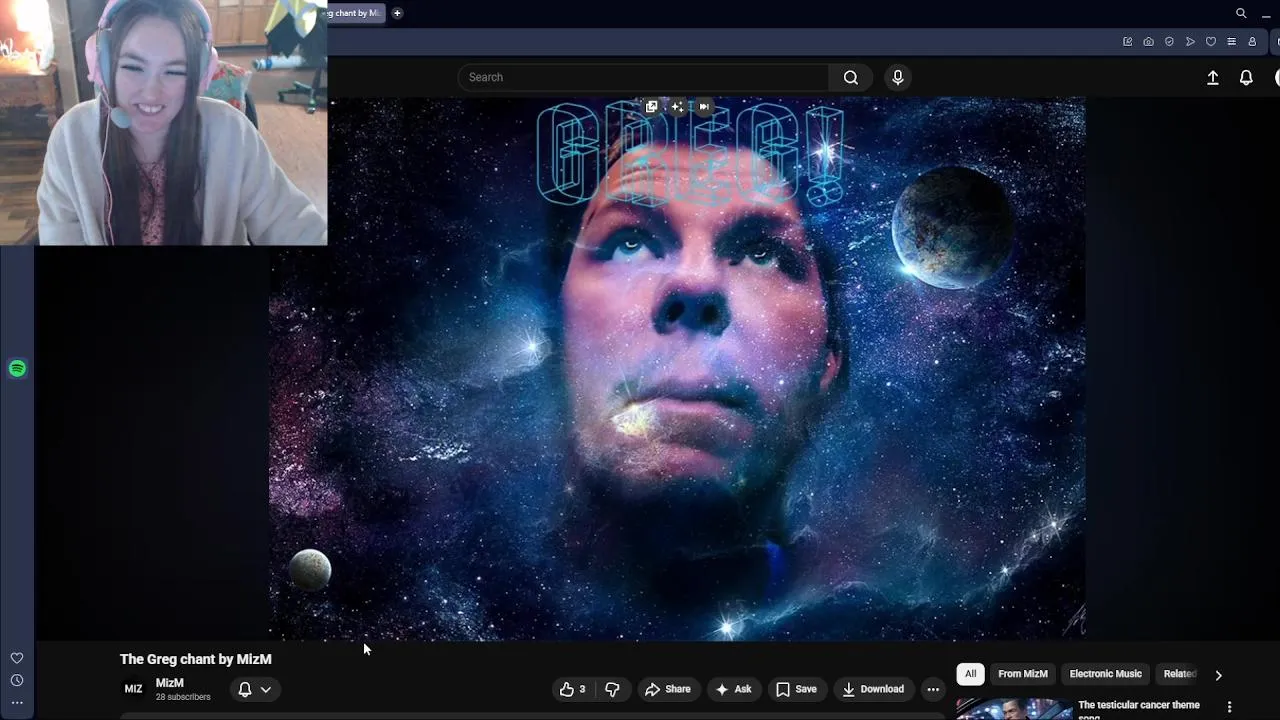Open the upload/create video icon
The width and height of the screenshot is (1280, 720).
tap(1213, 77)
